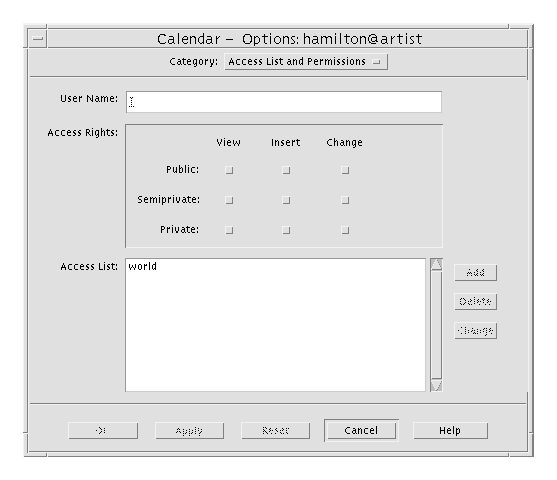The height and width of the screenshot is (480, 557).
Task: Toggle Semiprivate Change checkbox
Action: [345, 200]
